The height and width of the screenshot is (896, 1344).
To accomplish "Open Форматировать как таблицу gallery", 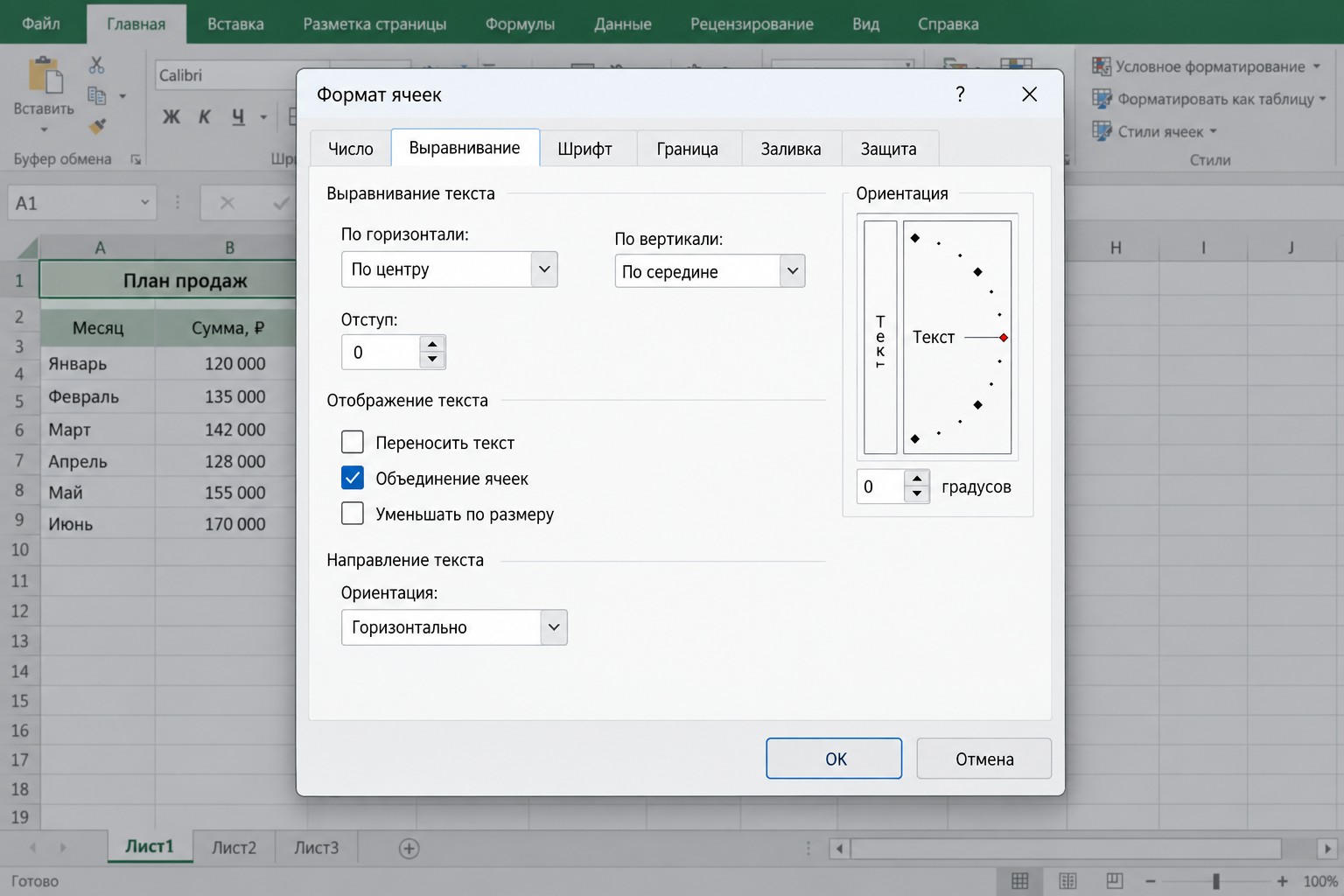I will pyautogui.click(x=1209, y=99).
